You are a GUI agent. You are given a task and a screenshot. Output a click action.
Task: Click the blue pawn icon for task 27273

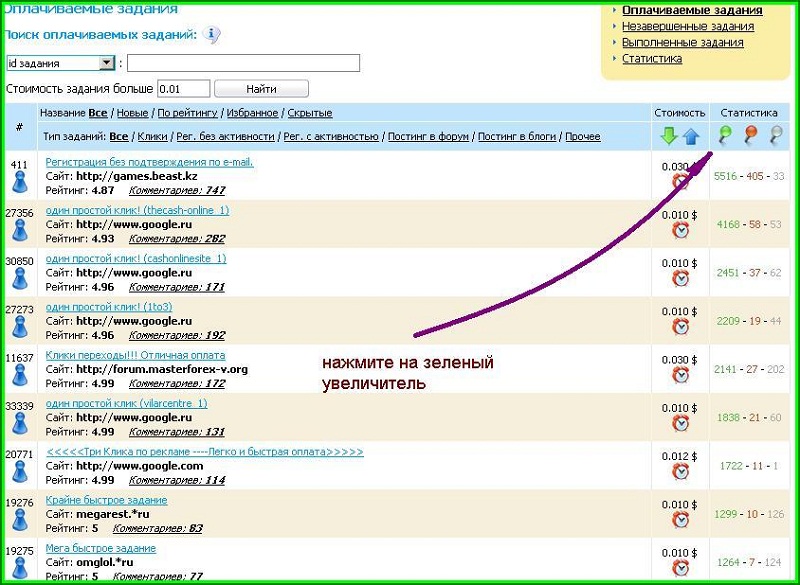click(x=19, y=327)
